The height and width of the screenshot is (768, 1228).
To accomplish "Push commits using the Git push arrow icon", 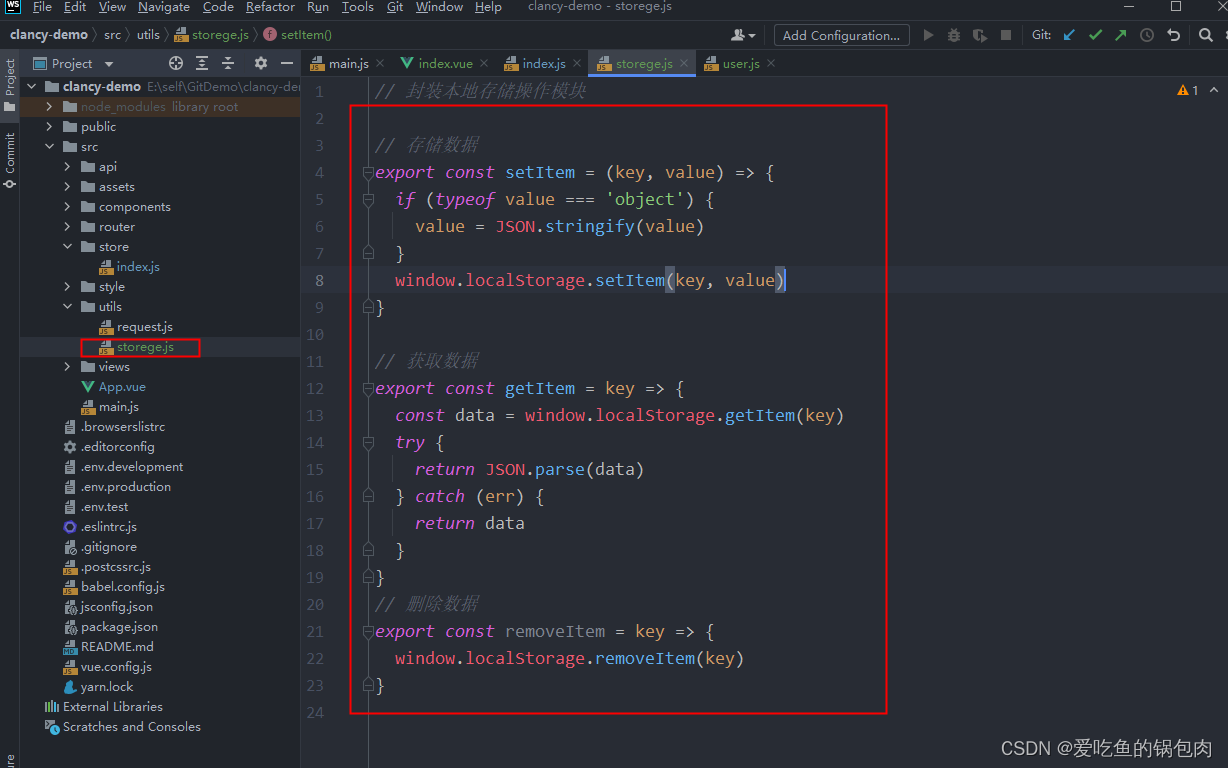I will pyautogui.click(x=1119, y=34).
